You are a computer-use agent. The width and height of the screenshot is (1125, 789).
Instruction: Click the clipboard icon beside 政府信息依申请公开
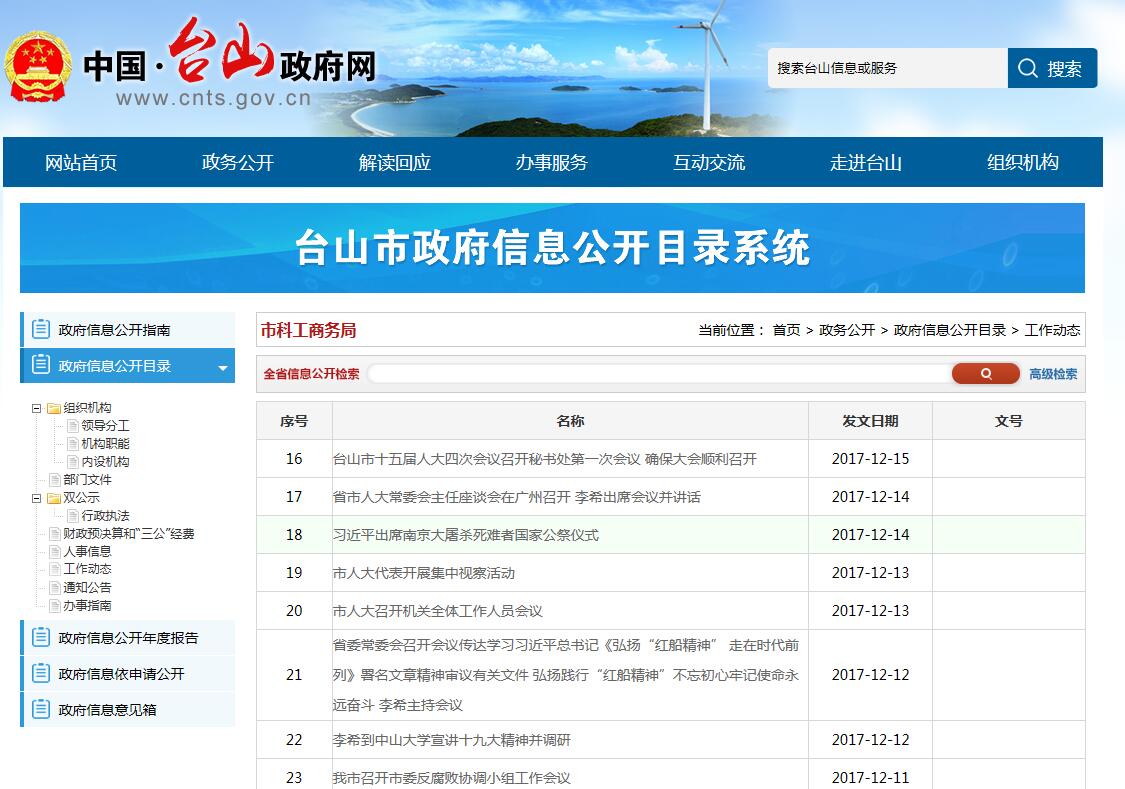pyautogui.click(x=41, y=673)
